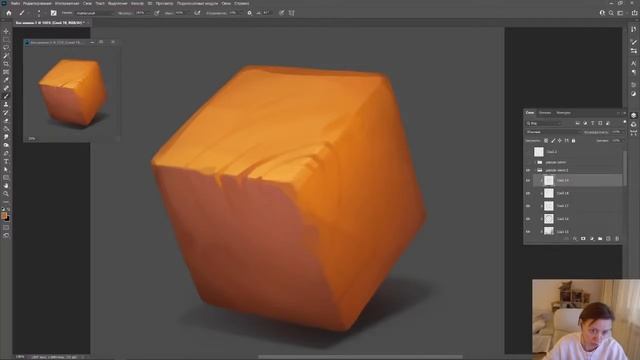Toggle visibility of layer Слой 15

click(x=528, y=231)
